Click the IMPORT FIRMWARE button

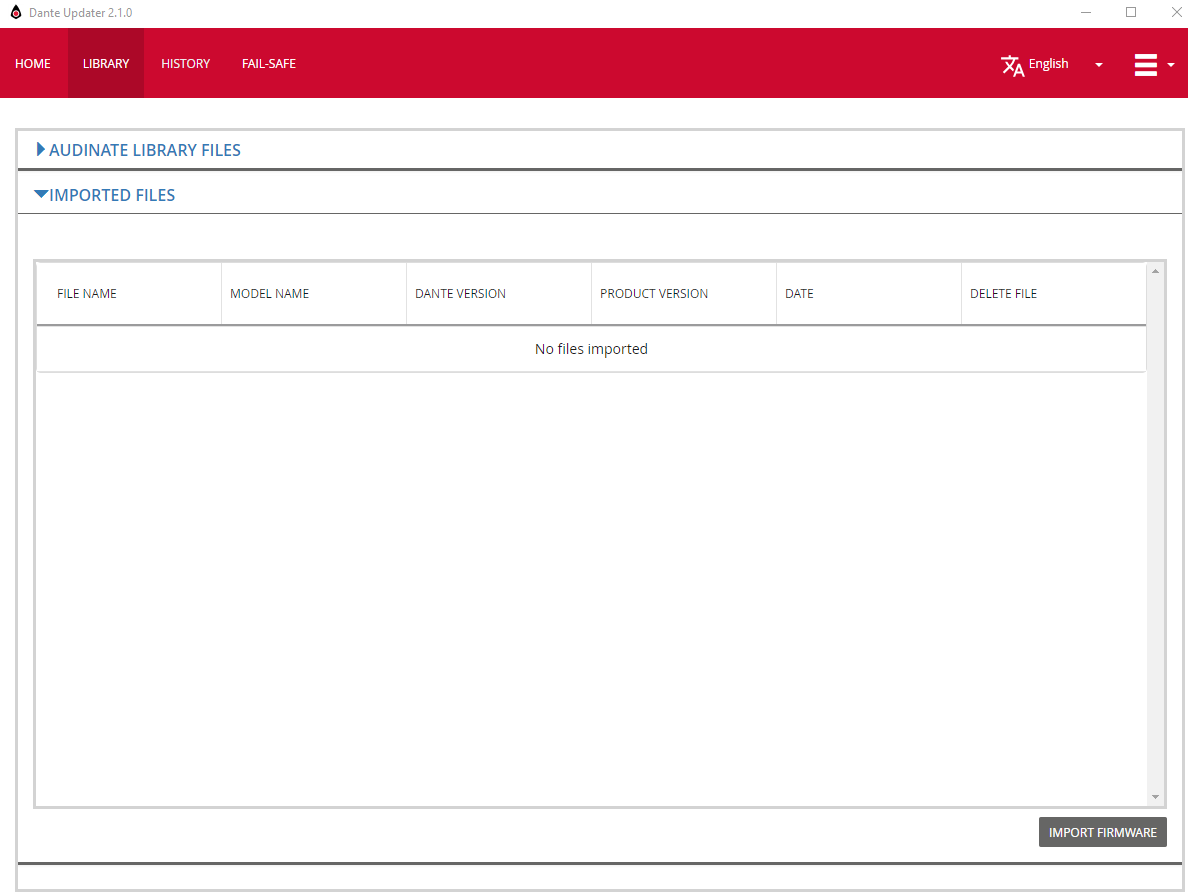(1102, 832)
